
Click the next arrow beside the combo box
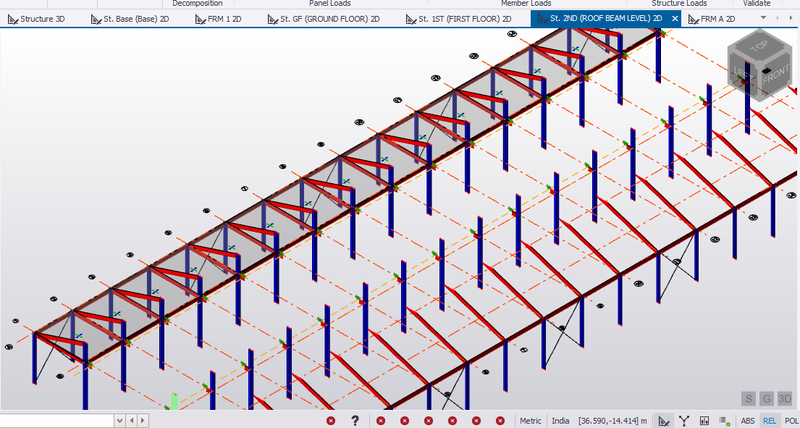pyautogui.click(x=143, y=421)
